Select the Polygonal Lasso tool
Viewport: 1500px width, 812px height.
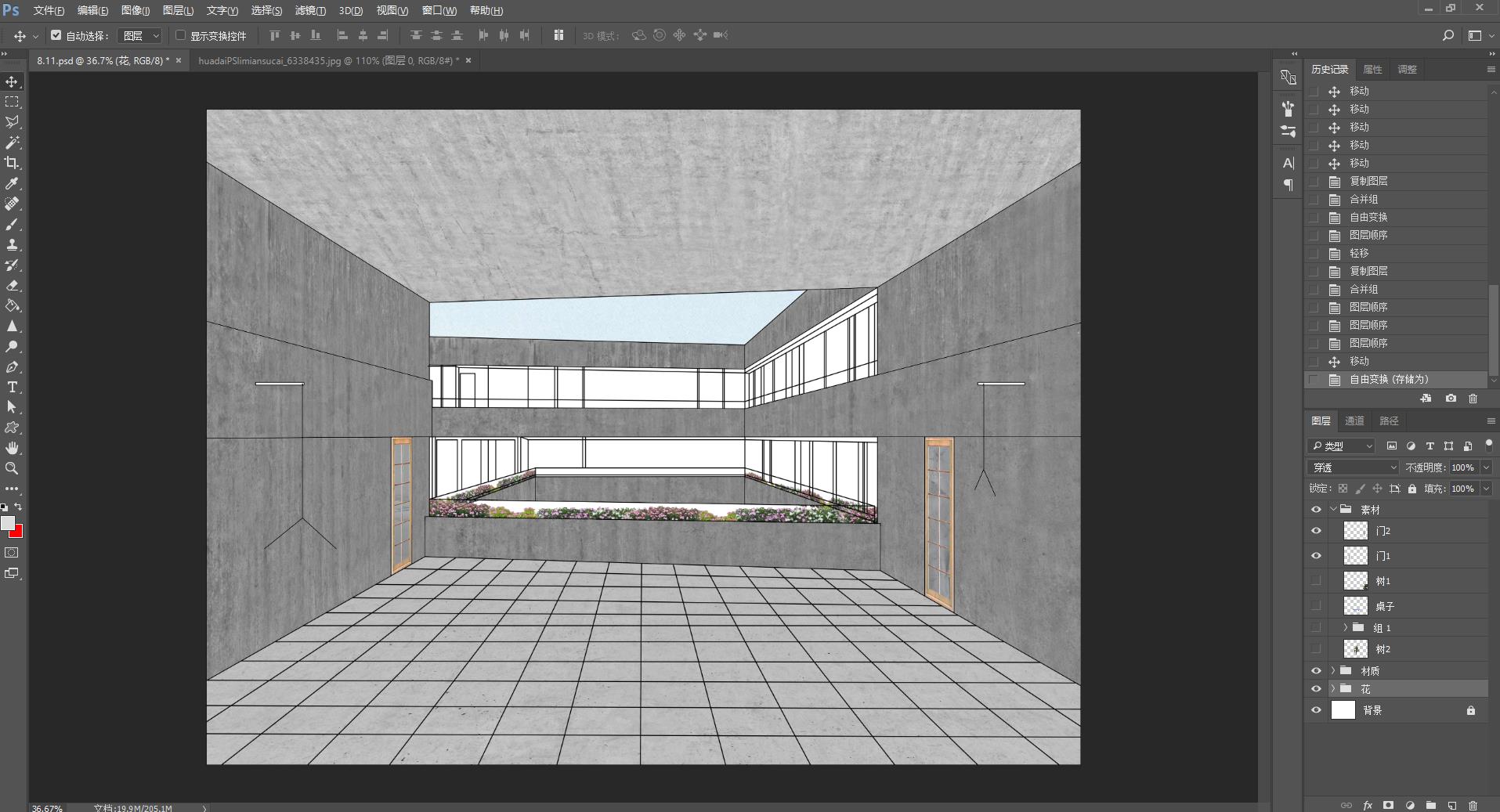[x=12, y=122]
